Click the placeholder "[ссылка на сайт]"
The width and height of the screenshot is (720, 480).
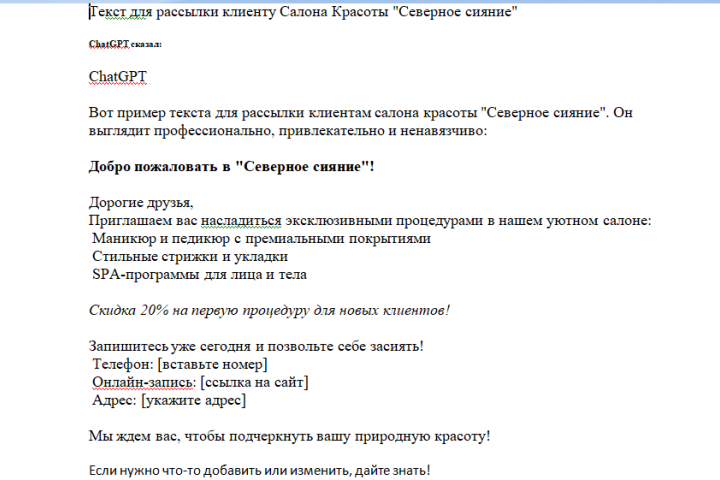pos(254,382)
